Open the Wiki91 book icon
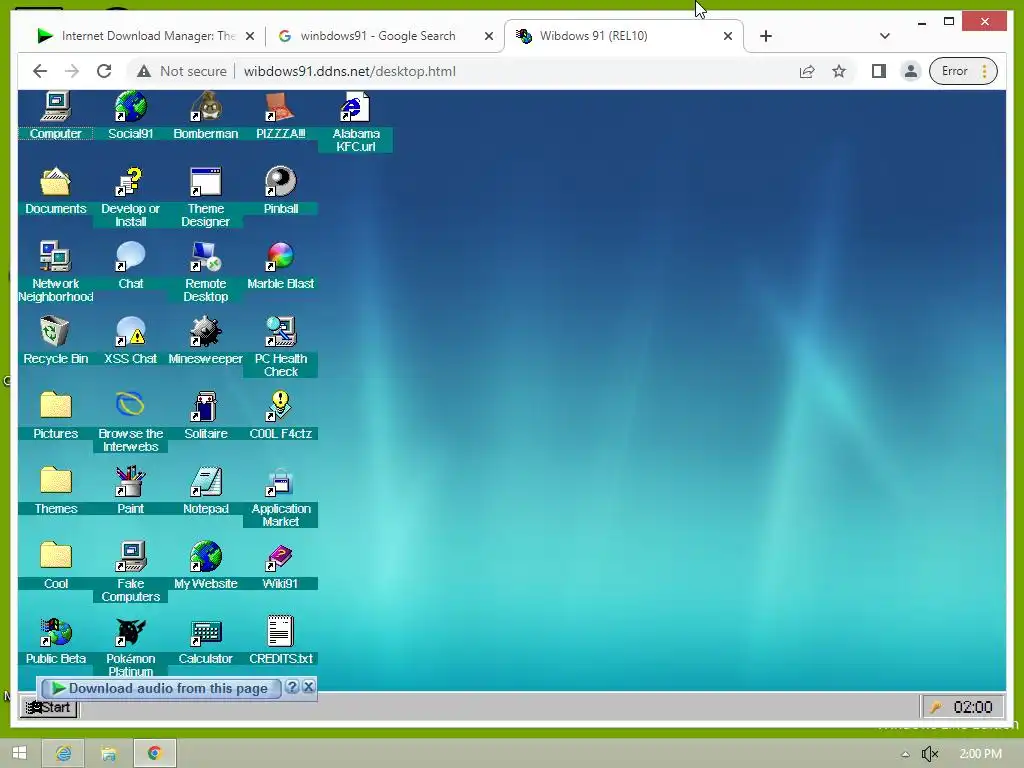The width and height of the screenshot is (1024, 768). (x=281, y=566)
